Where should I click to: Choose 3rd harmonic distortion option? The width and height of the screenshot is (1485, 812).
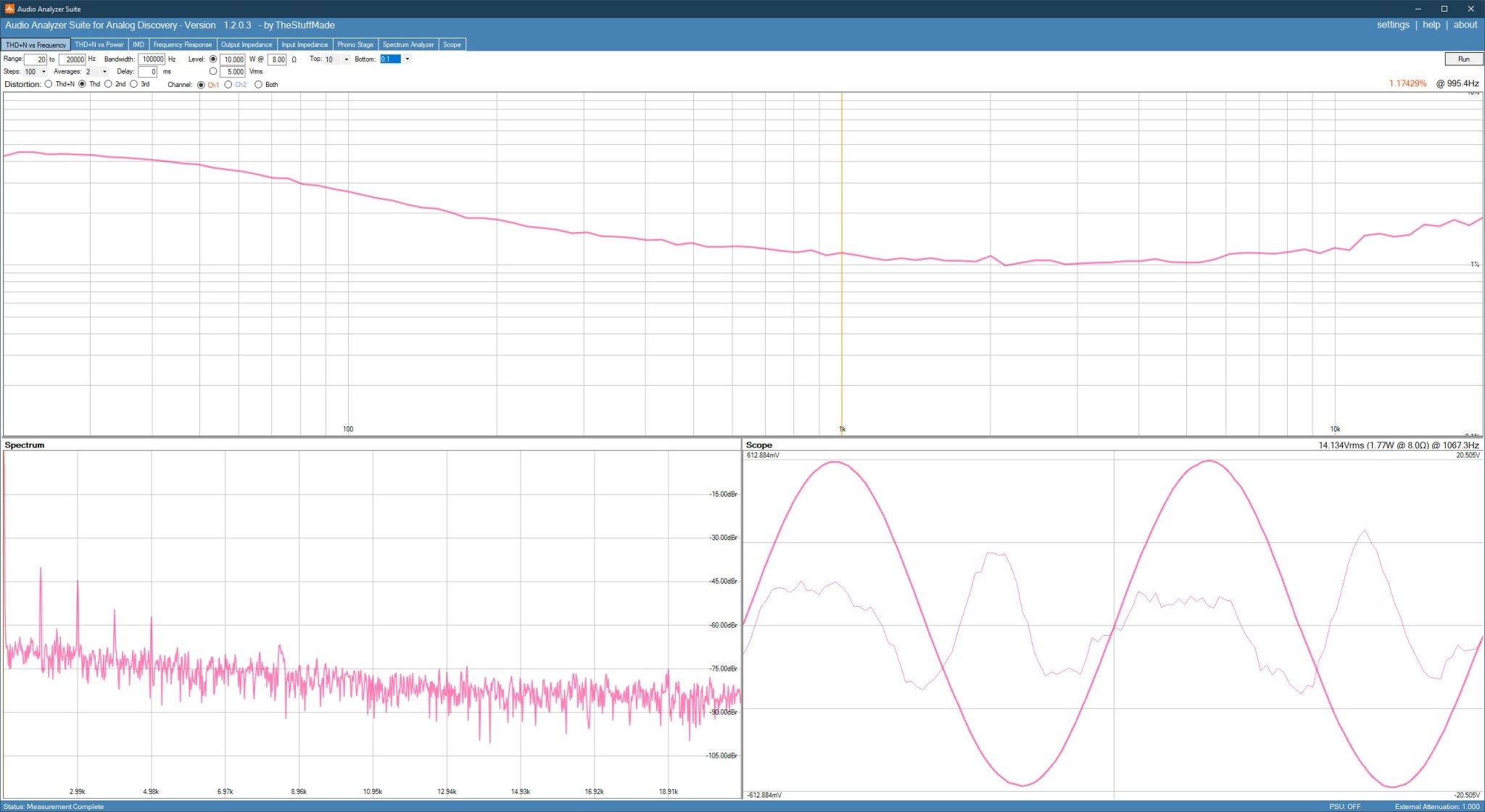(134, 84)
